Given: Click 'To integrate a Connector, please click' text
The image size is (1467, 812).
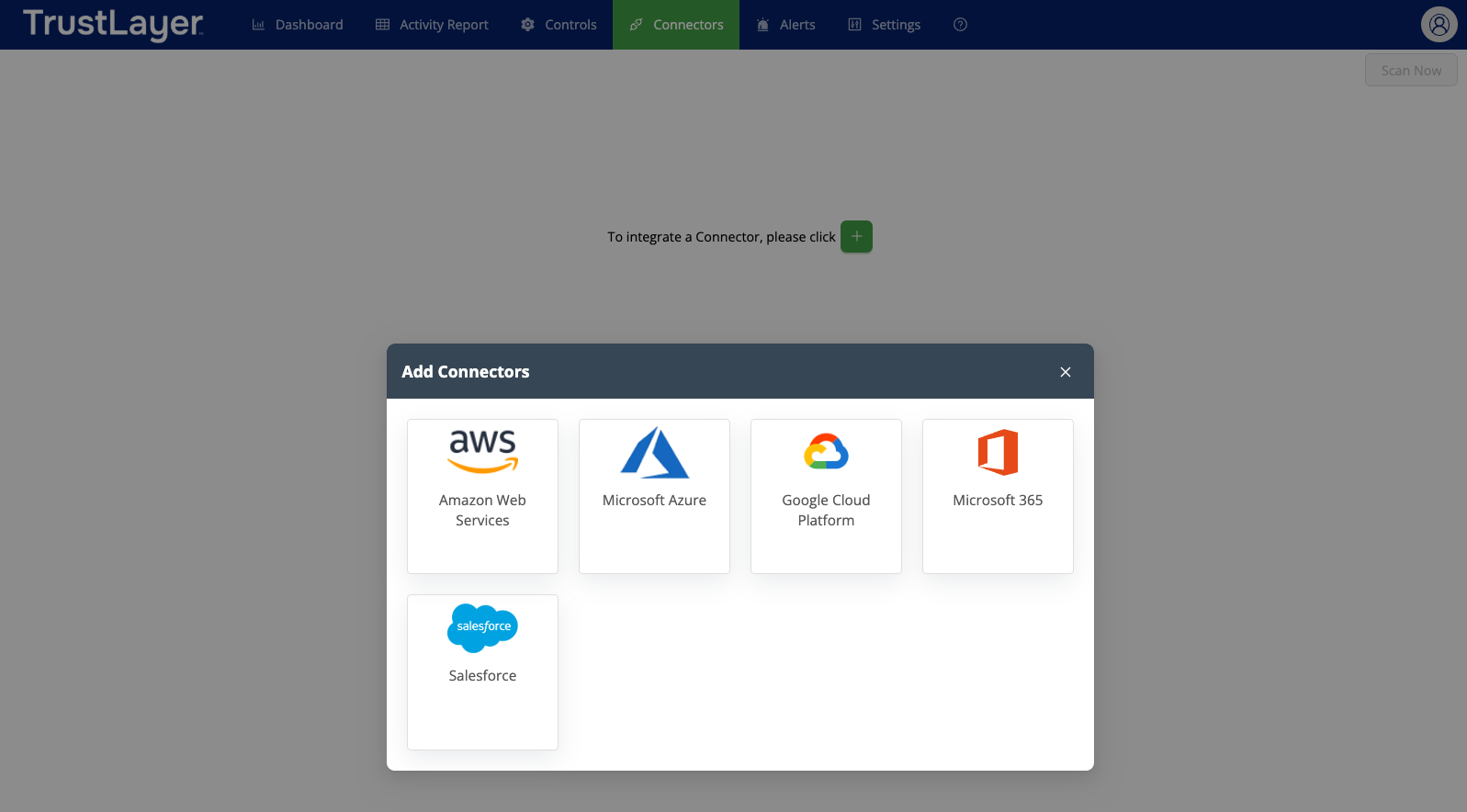Looking at the screenshot, I should tap(721, 237).
